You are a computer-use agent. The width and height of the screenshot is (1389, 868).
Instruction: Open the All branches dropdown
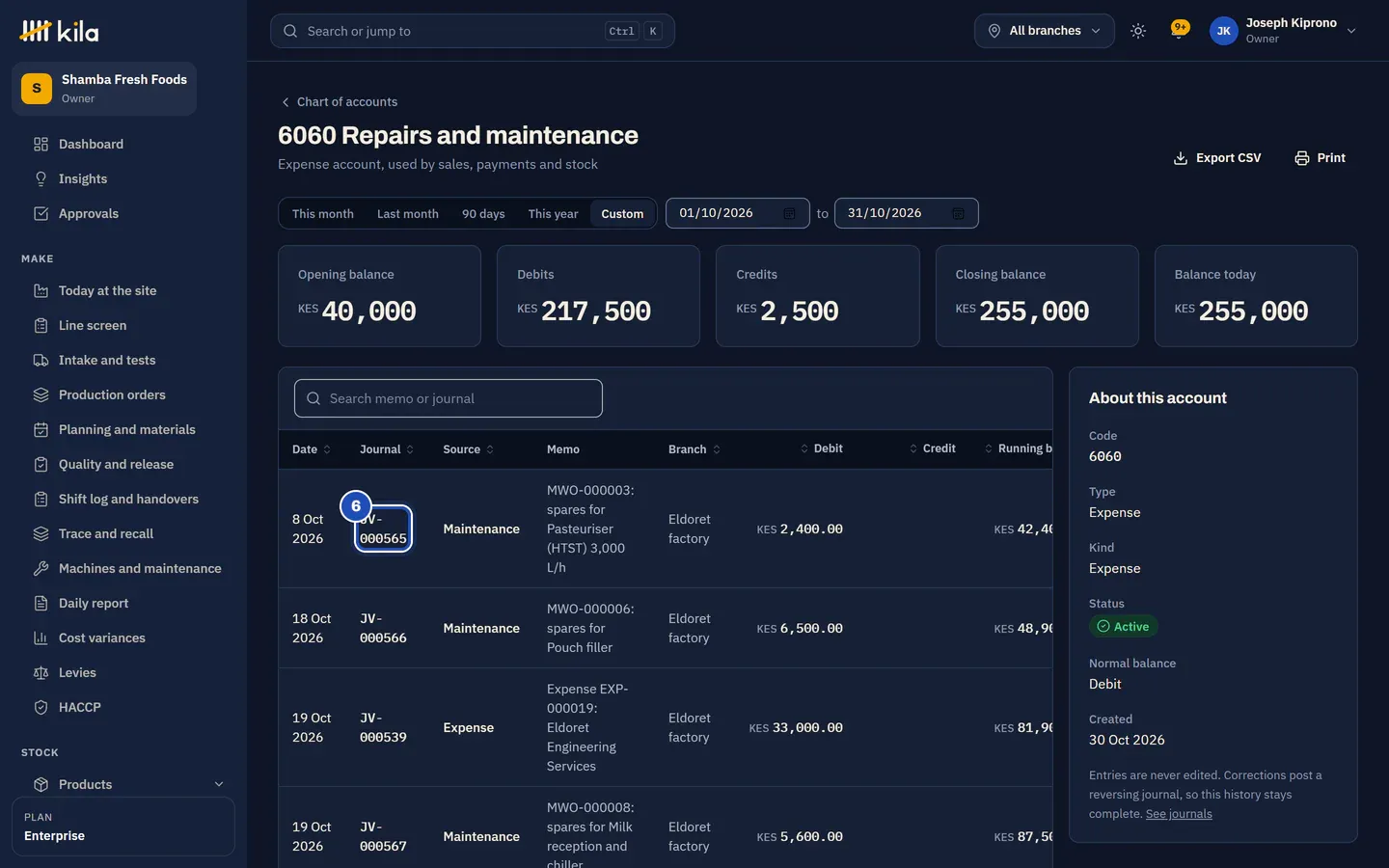point(1045,31)
